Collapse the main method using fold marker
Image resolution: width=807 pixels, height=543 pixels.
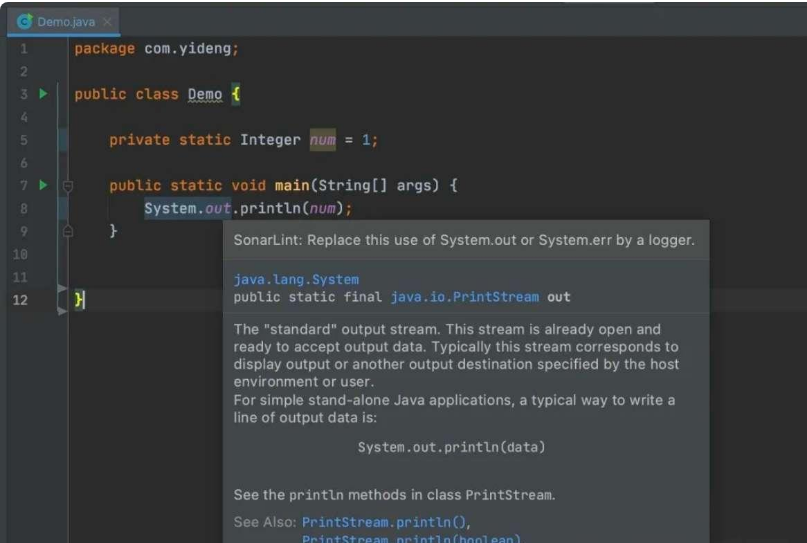pos(68,186)
